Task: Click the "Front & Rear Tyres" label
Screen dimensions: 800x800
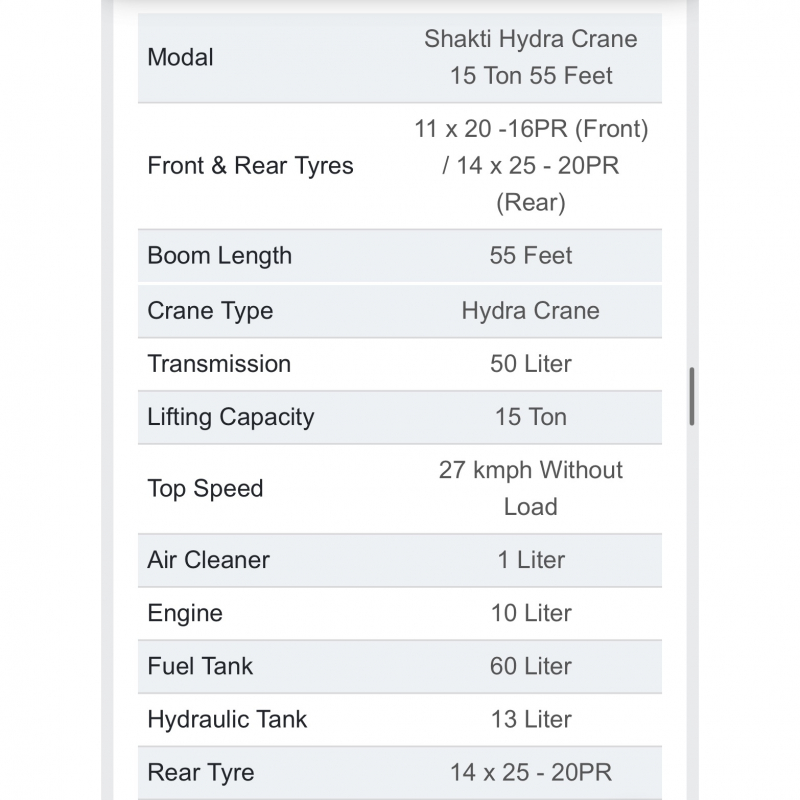Action: [x=251, y=165]
